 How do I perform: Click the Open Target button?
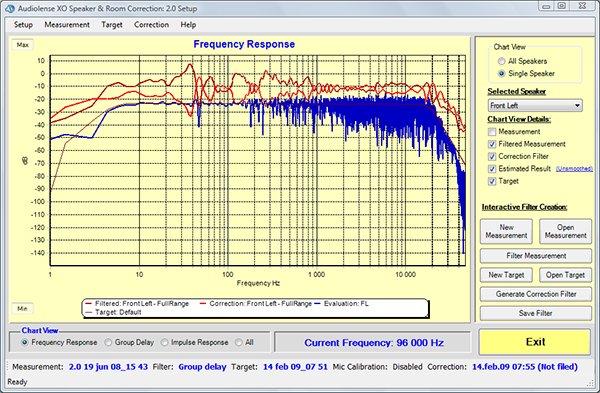pos(566,275)
